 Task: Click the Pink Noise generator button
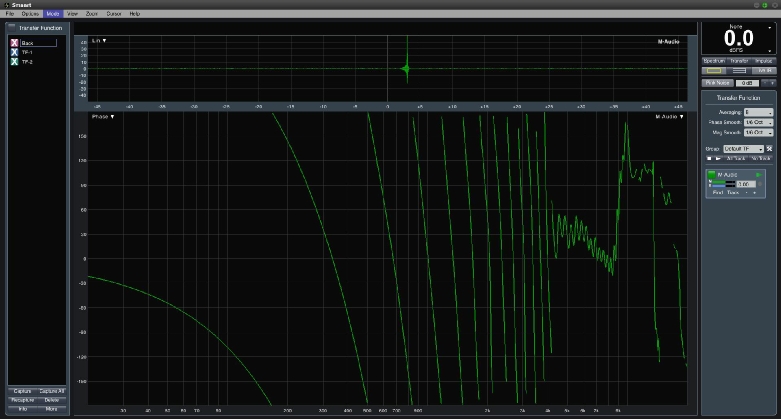pyautogui.click(x=716, y=83)
